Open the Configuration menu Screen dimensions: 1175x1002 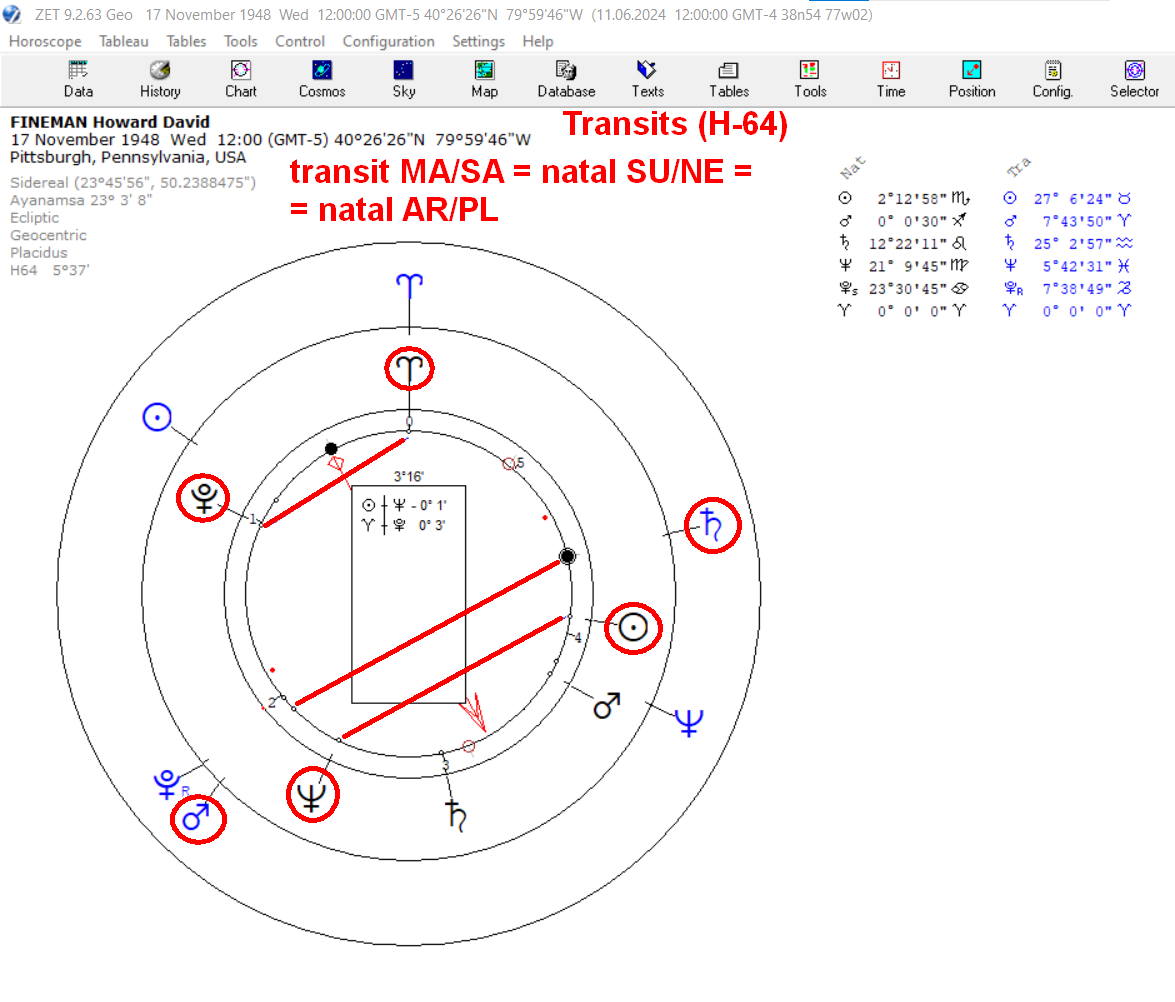pyautogui.click(x=388, y=41)
